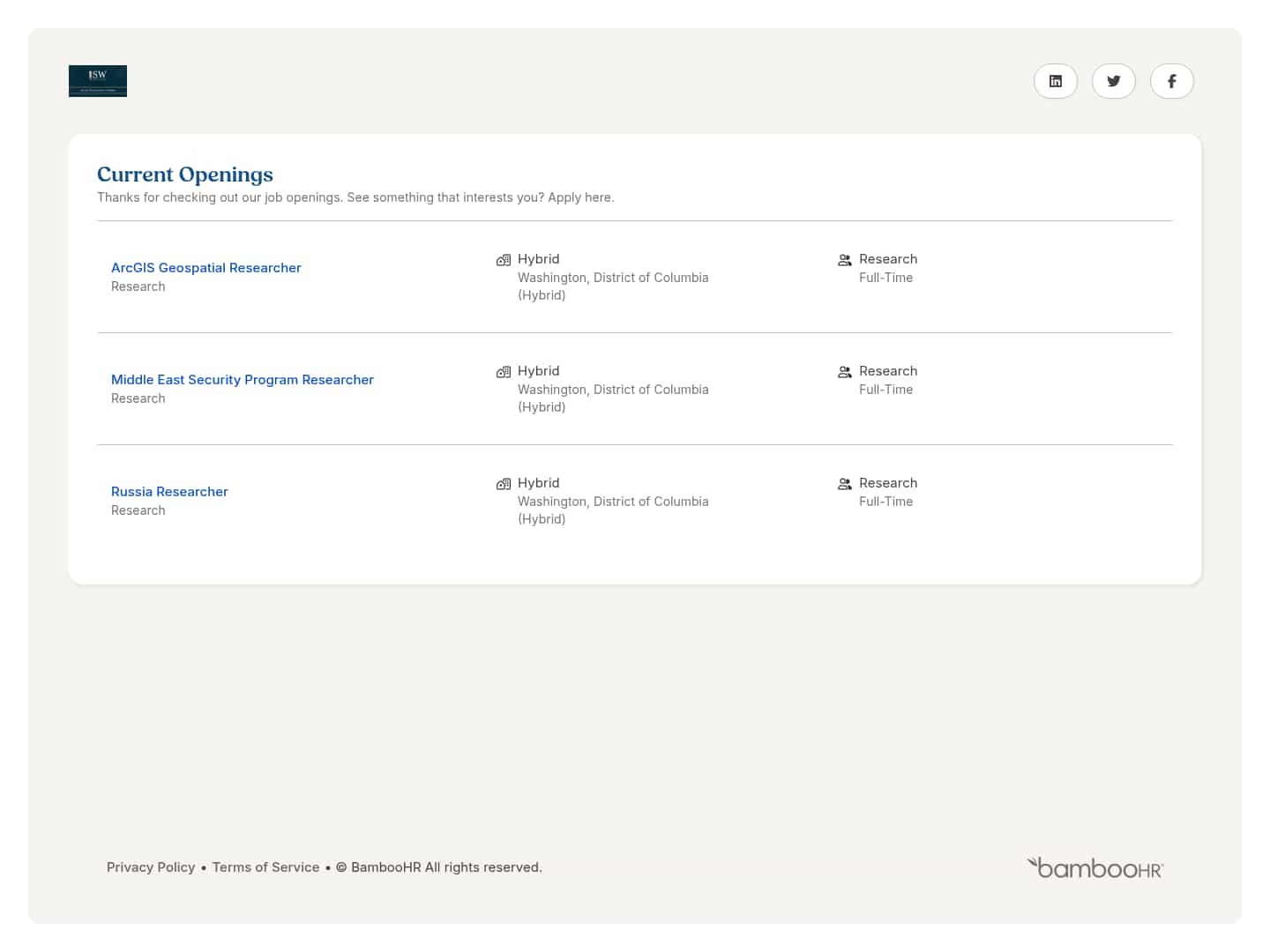Open the Twitter sharing icon

[x=1113, y=81]
